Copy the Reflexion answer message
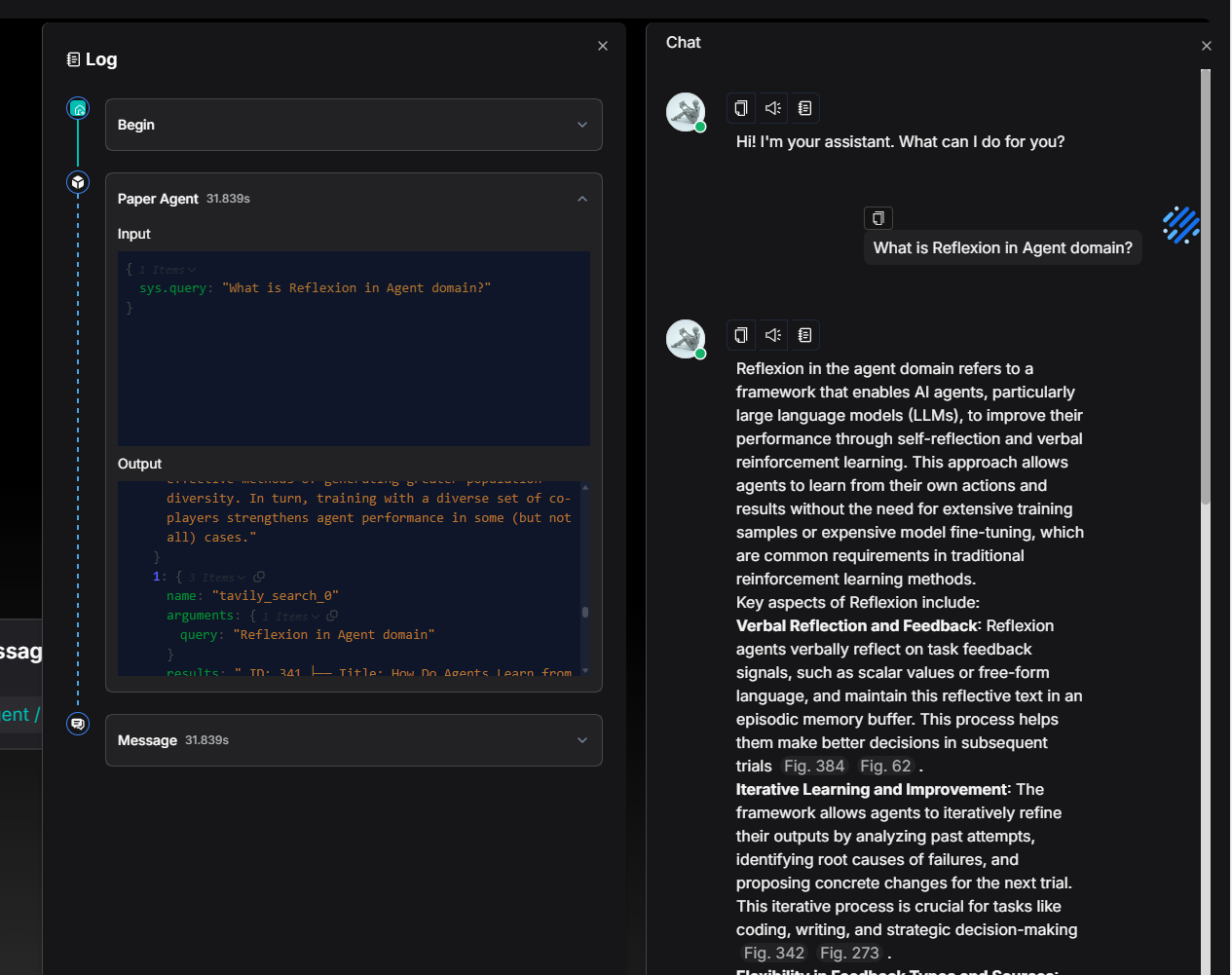1232x975 pixels. point(741,335)
